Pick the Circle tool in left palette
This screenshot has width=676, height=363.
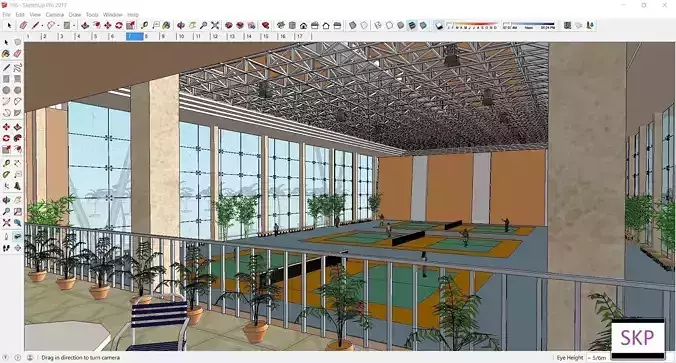point(6,90)
